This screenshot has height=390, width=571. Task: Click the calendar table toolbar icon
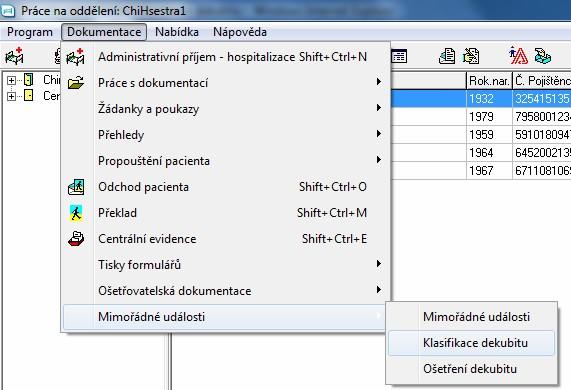coord(399,56)
